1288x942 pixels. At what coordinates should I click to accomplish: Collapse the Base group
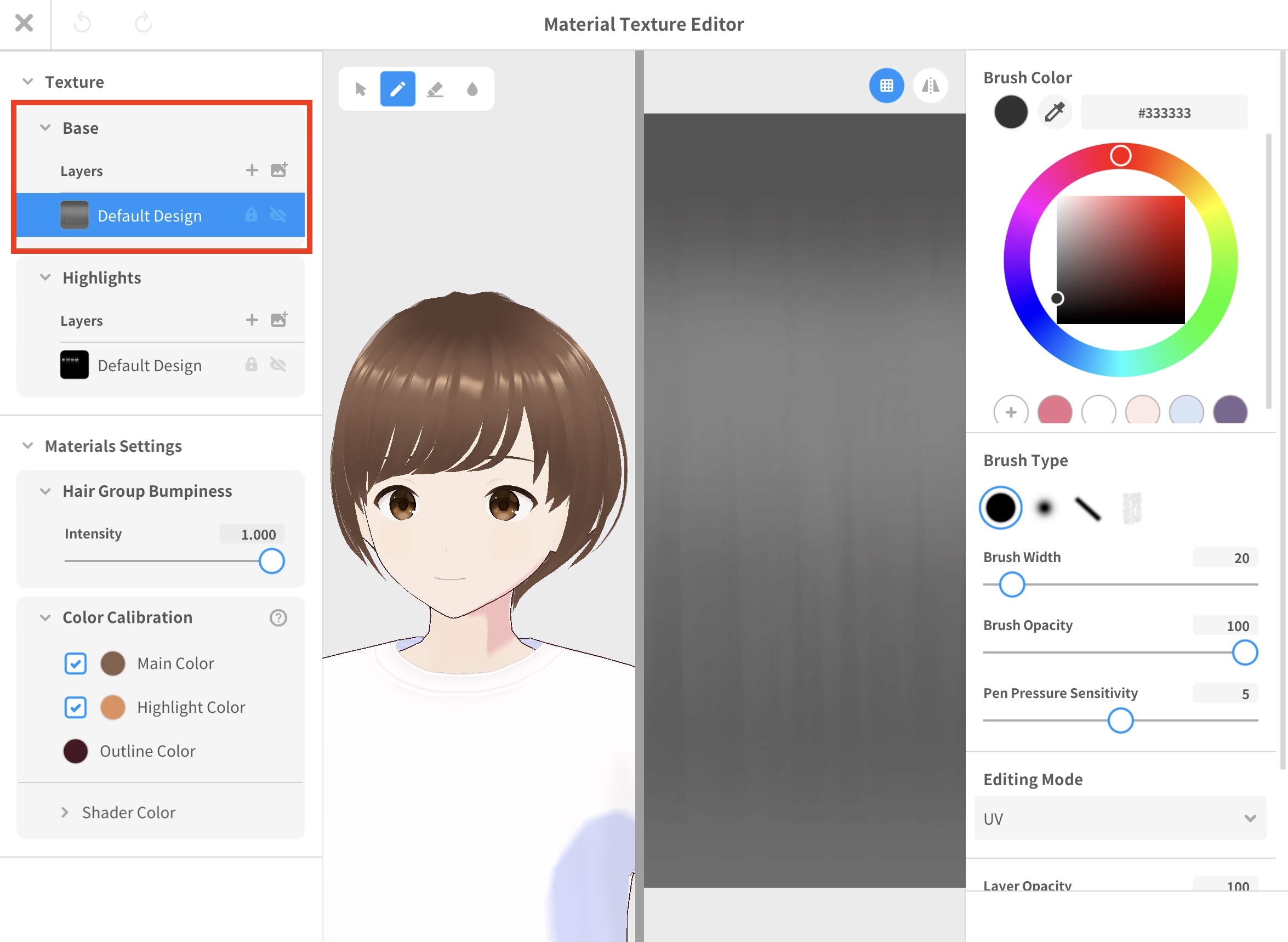(45, 128)
